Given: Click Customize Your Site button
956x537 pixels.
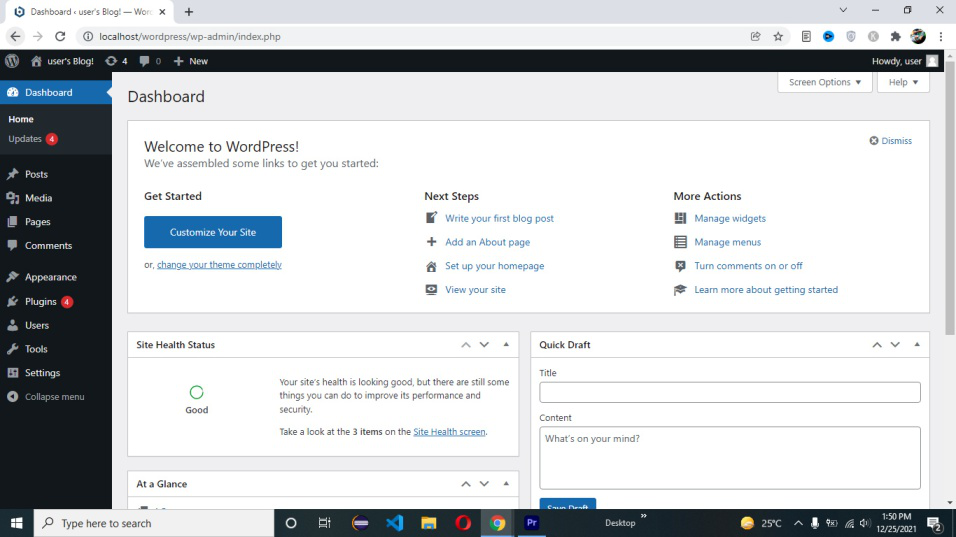Looking at the screenshot, I should point(213,232).
